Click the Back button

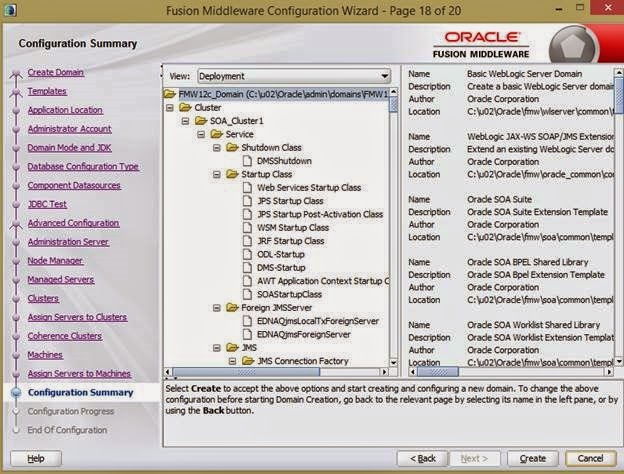[x=422, y=458]
